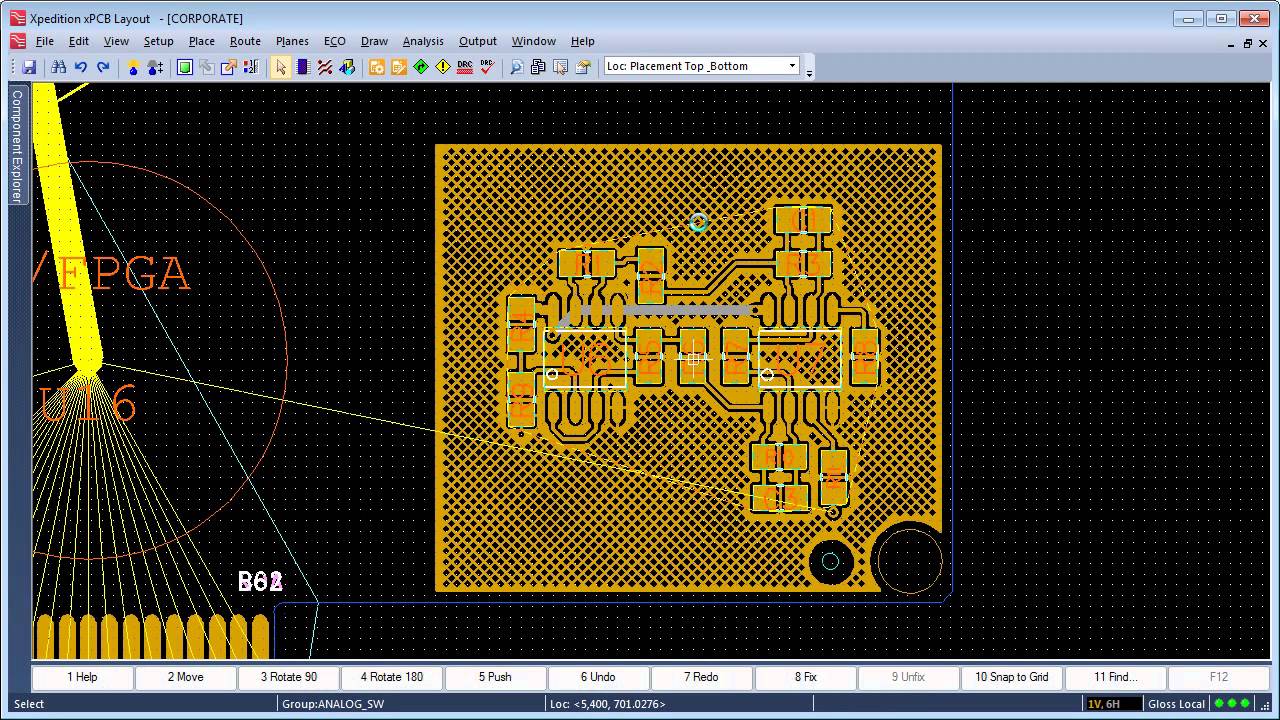Click the orange editor pencil icon
This screenshot has width=1280, height=720.
pyautogui.click(x=399, y=67)
